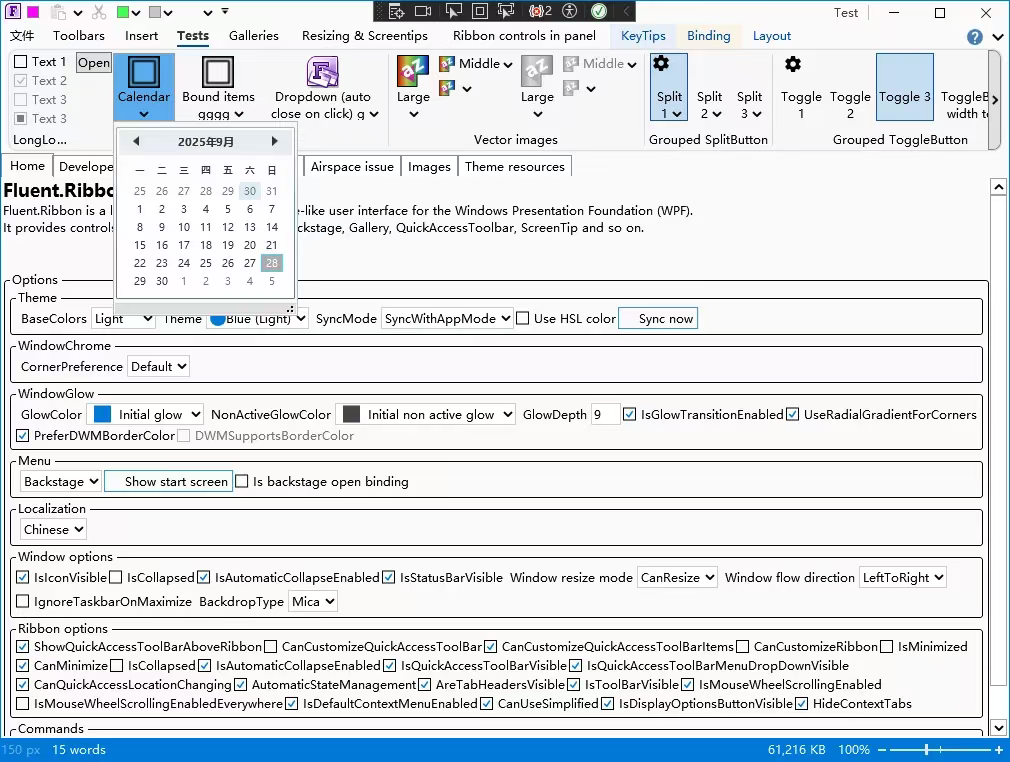This screenshot has width=1010, height=762.
Task: Expand the Split 3 dropdown
Action: click(x=750, y=113)
